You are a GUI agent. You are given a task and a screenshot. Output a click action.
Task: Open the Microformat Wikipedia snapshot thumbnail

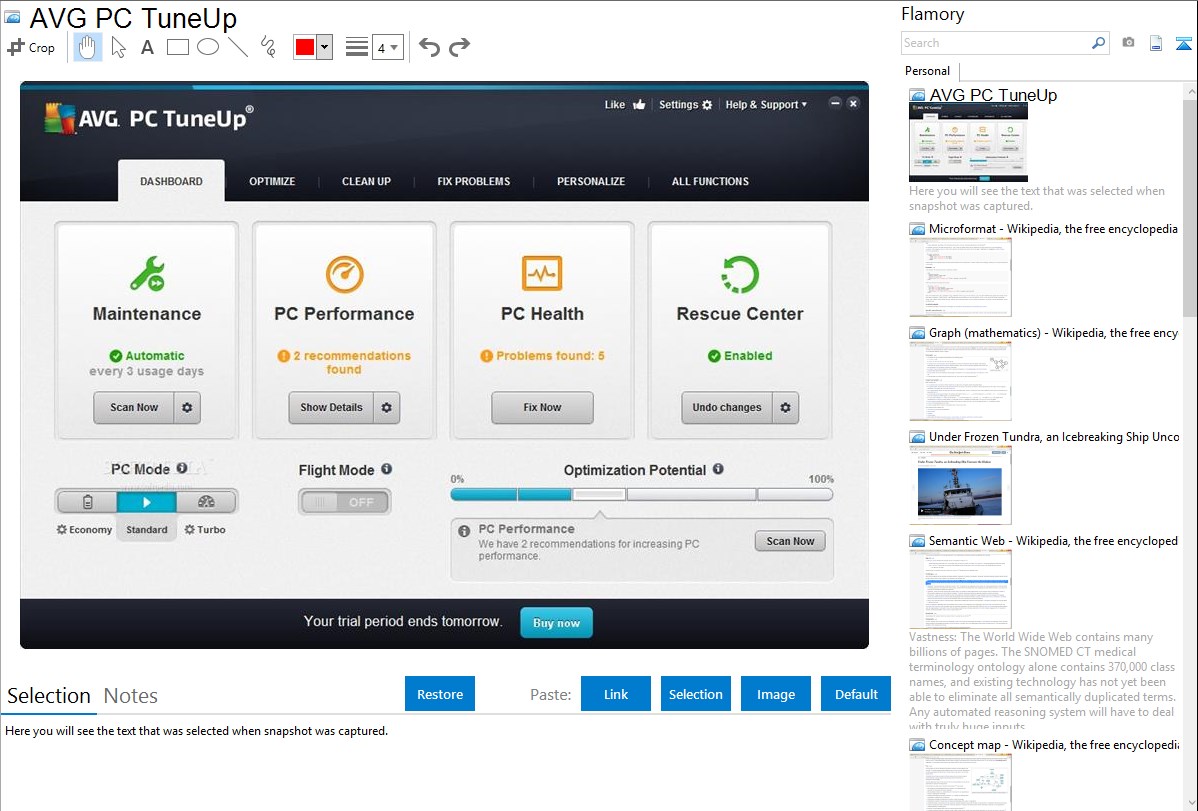960,277
